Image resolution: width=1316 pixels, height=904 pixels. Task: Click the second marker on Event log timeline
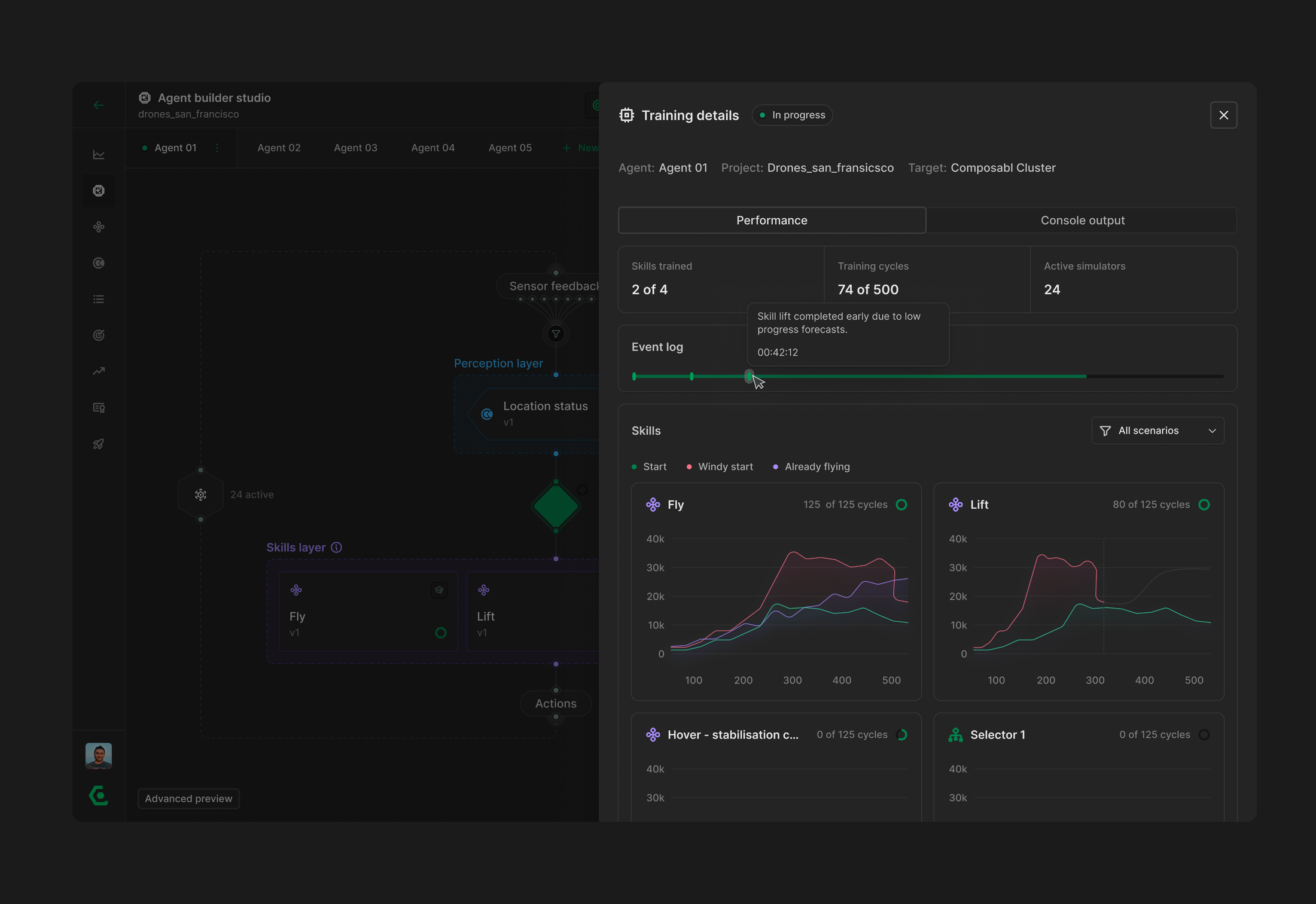(691, 376)
